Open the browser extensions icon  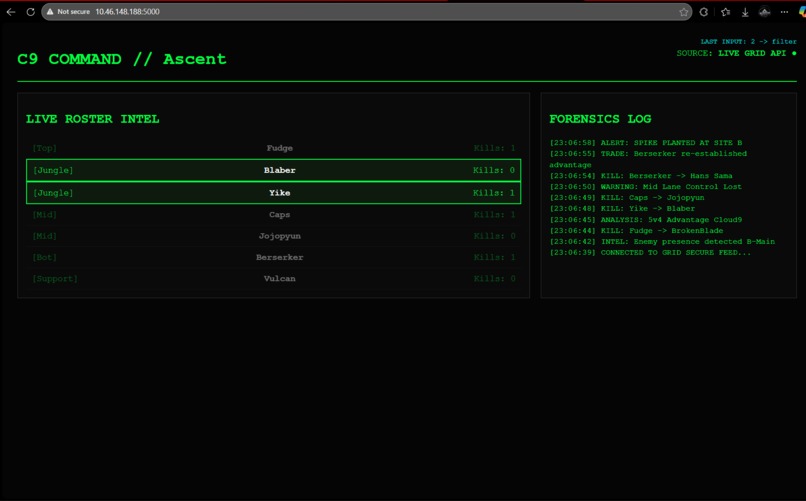(704, 12)
